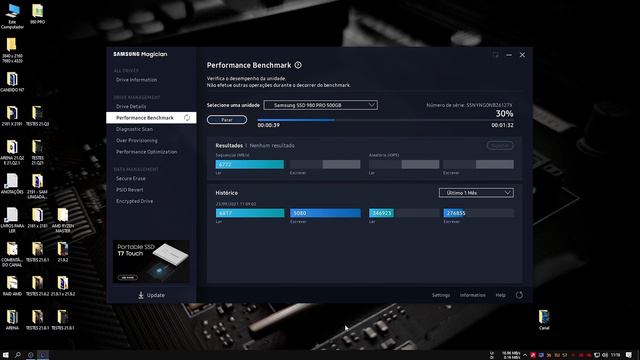Click the serial number text

[469, 105]
